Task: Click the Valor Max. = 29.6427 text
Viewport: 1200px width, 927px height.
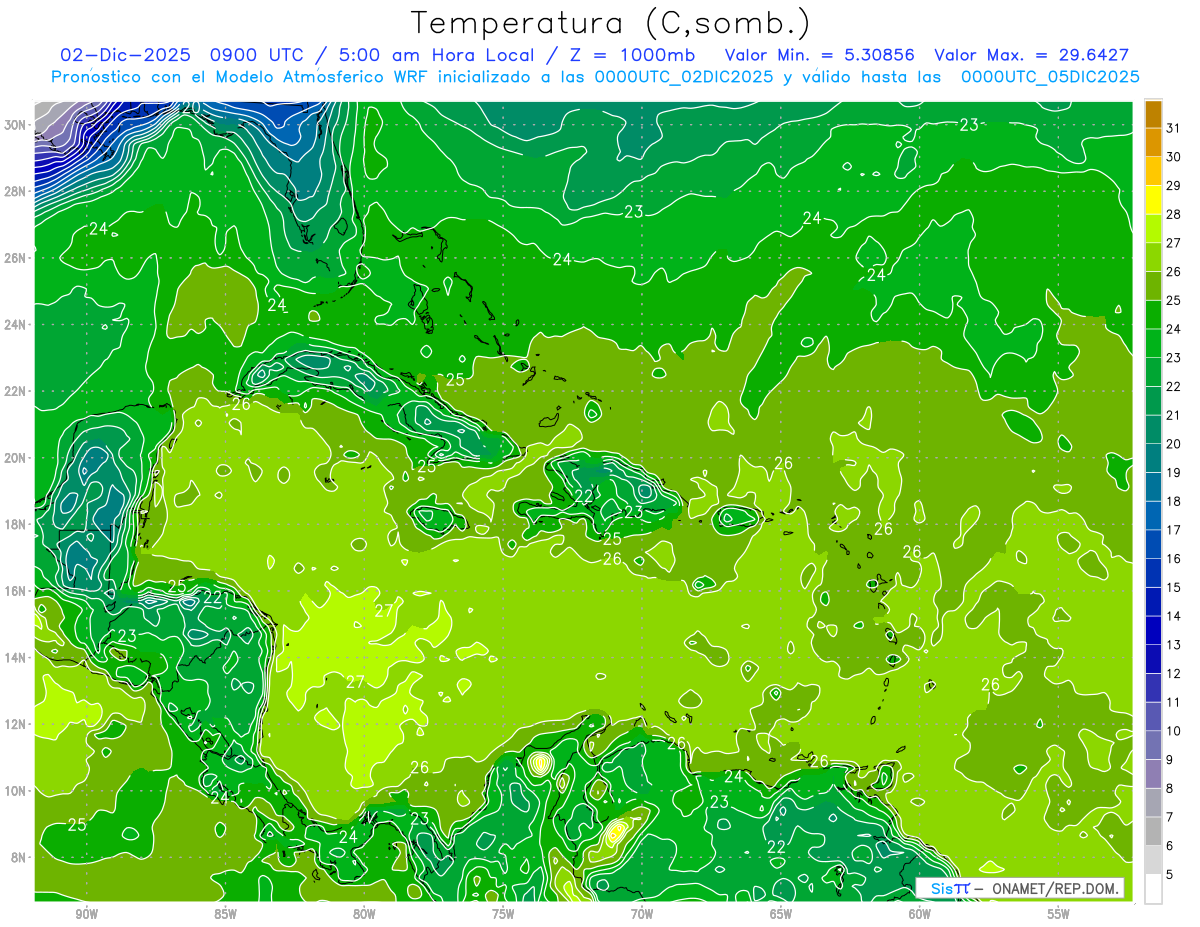Action: click(x=1031, y=55)
